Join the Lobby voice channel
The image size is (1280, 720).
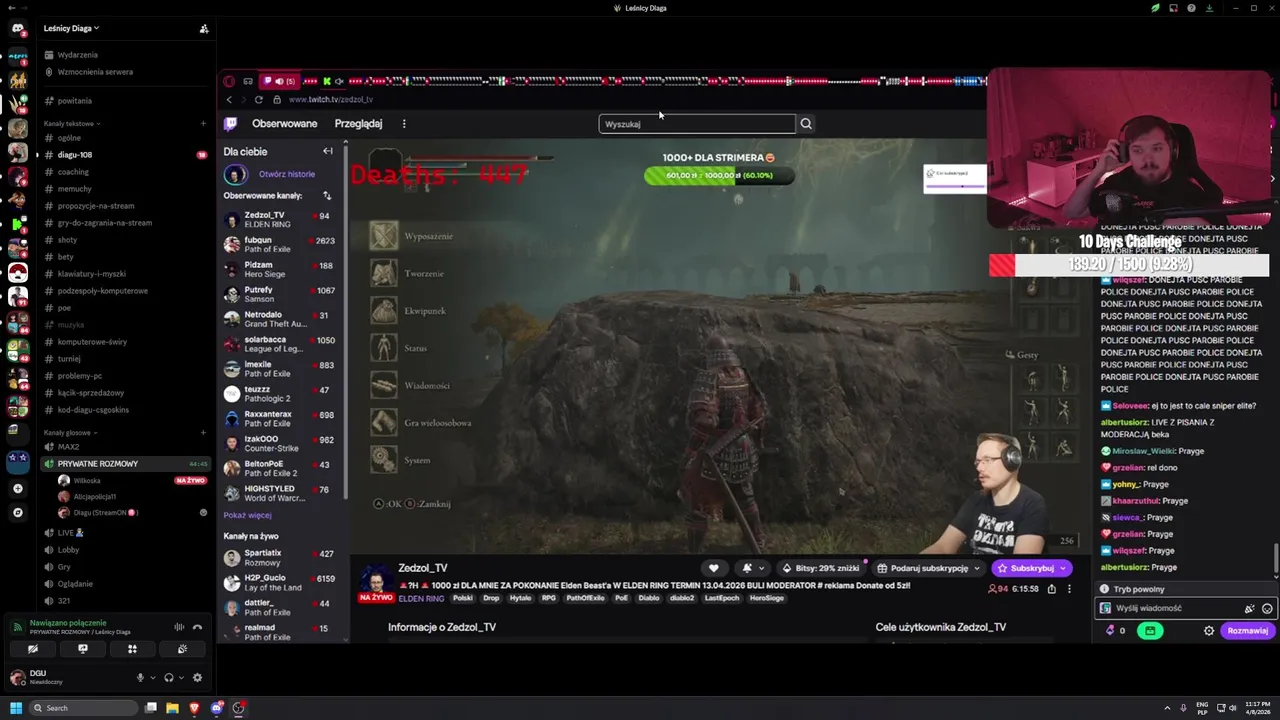68,550
